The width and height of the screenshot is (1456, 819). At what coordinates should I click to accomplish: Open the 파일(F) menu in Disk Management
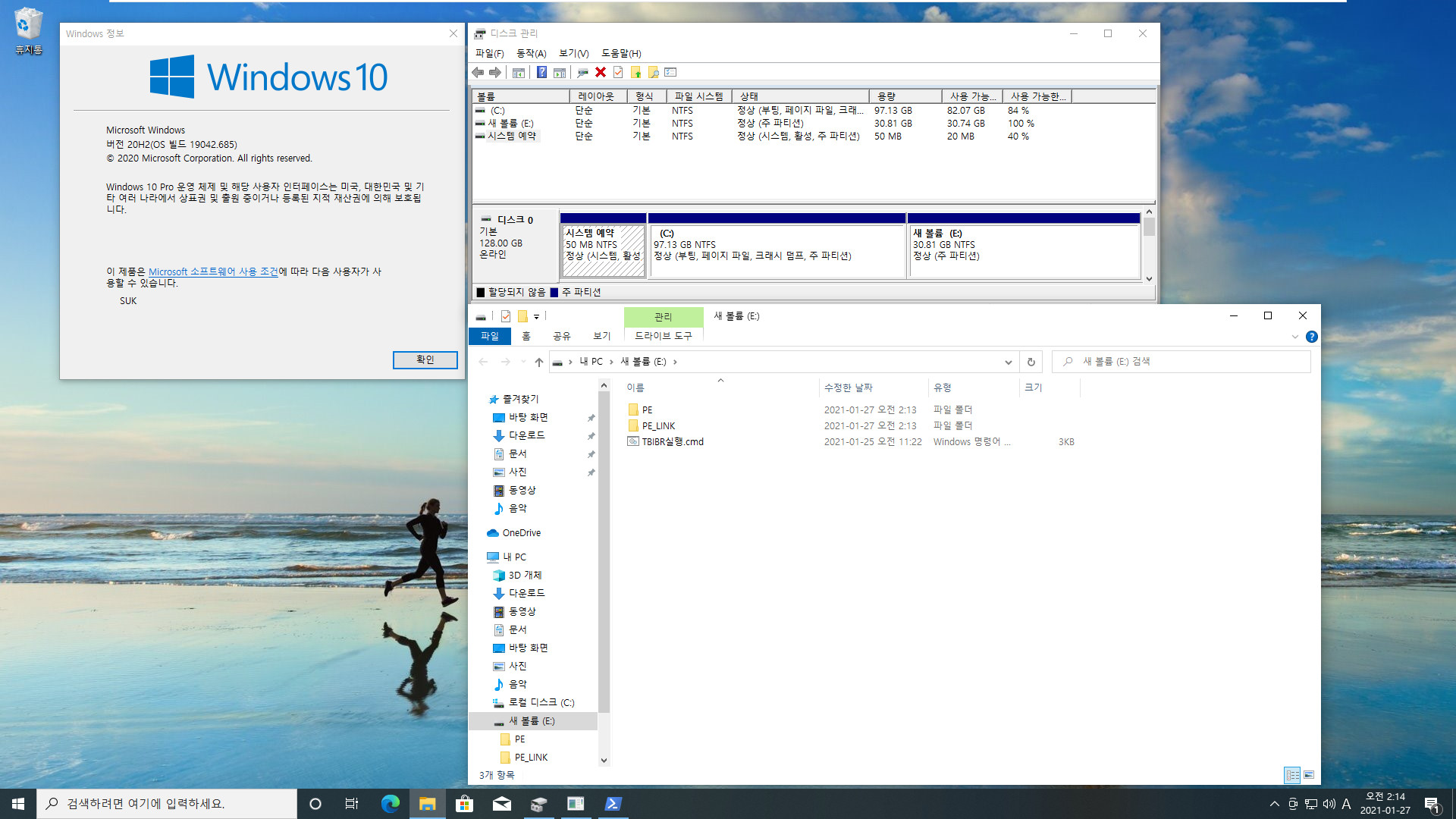[x=489, y=53]
